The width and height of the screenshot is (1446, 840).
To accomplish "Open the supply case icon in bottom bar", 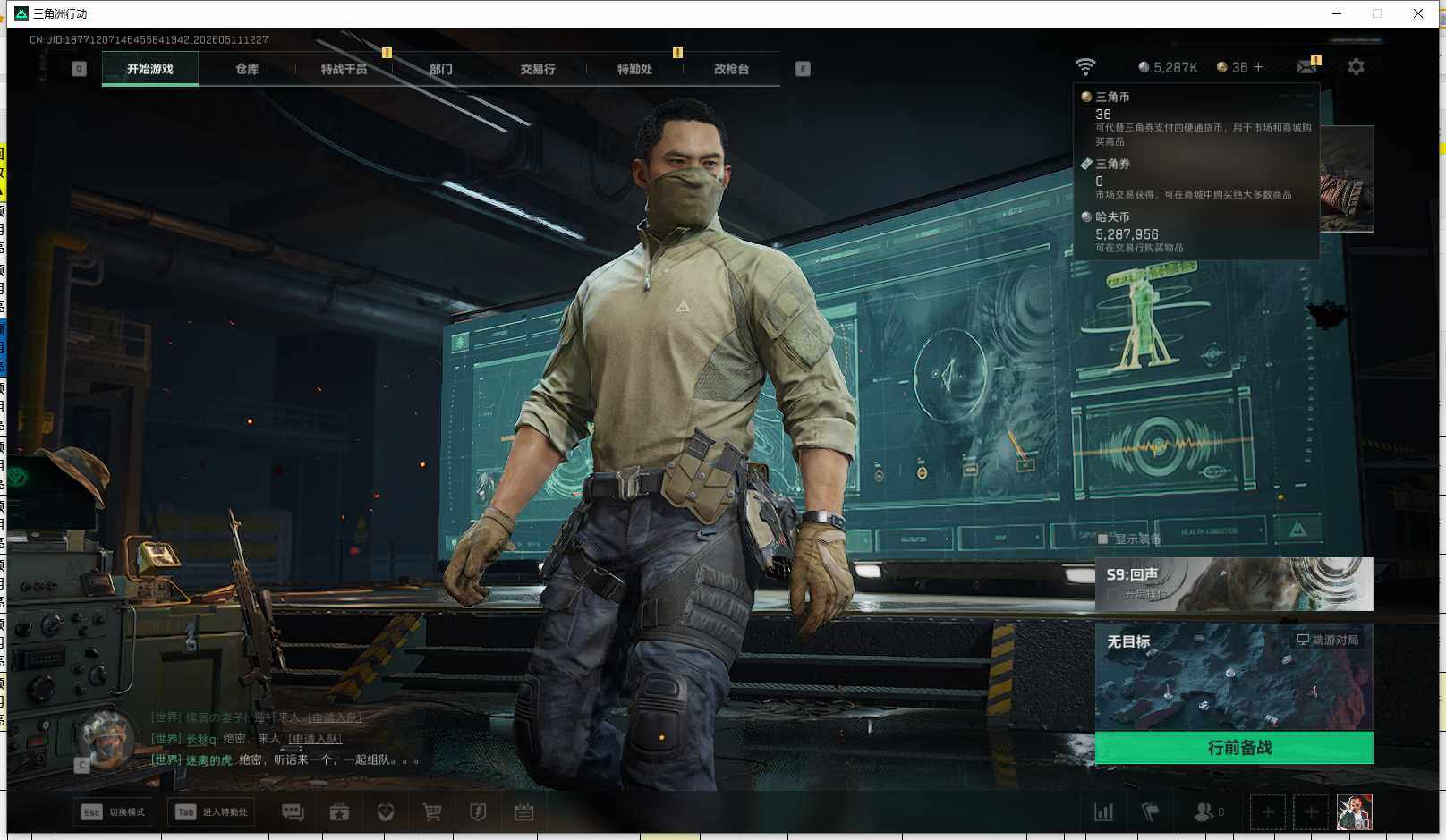I will pos(339,812).
